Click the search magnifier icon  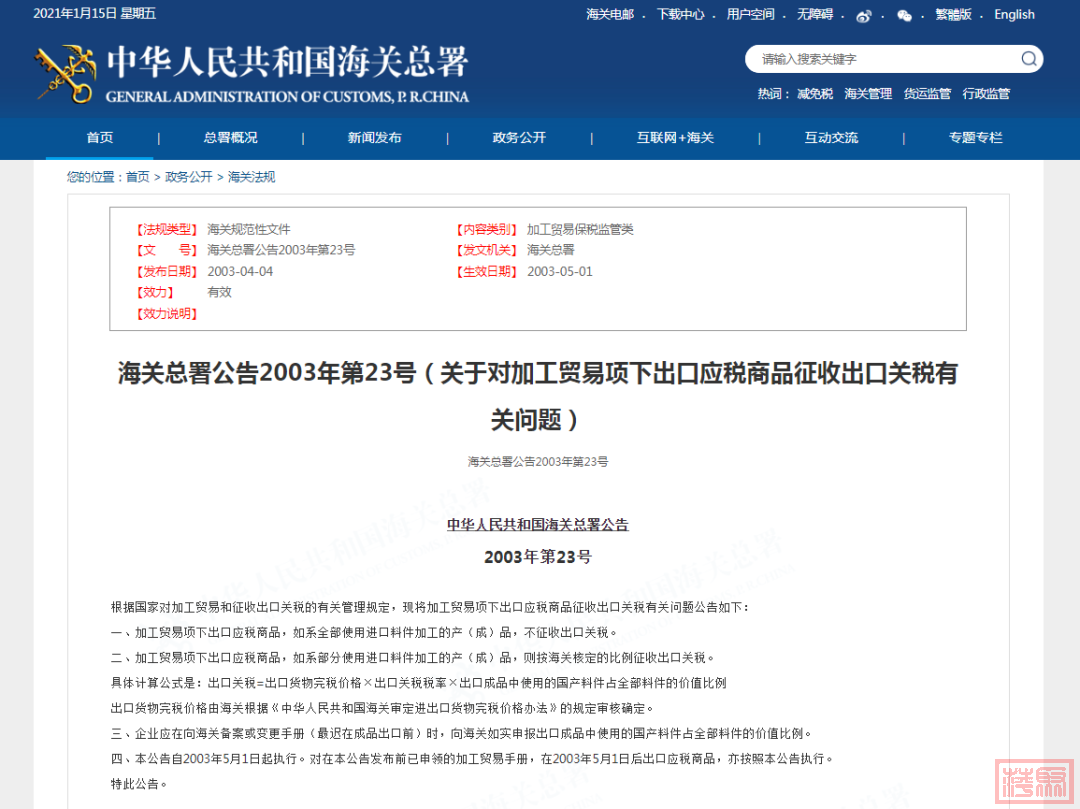pos(1029,59)
